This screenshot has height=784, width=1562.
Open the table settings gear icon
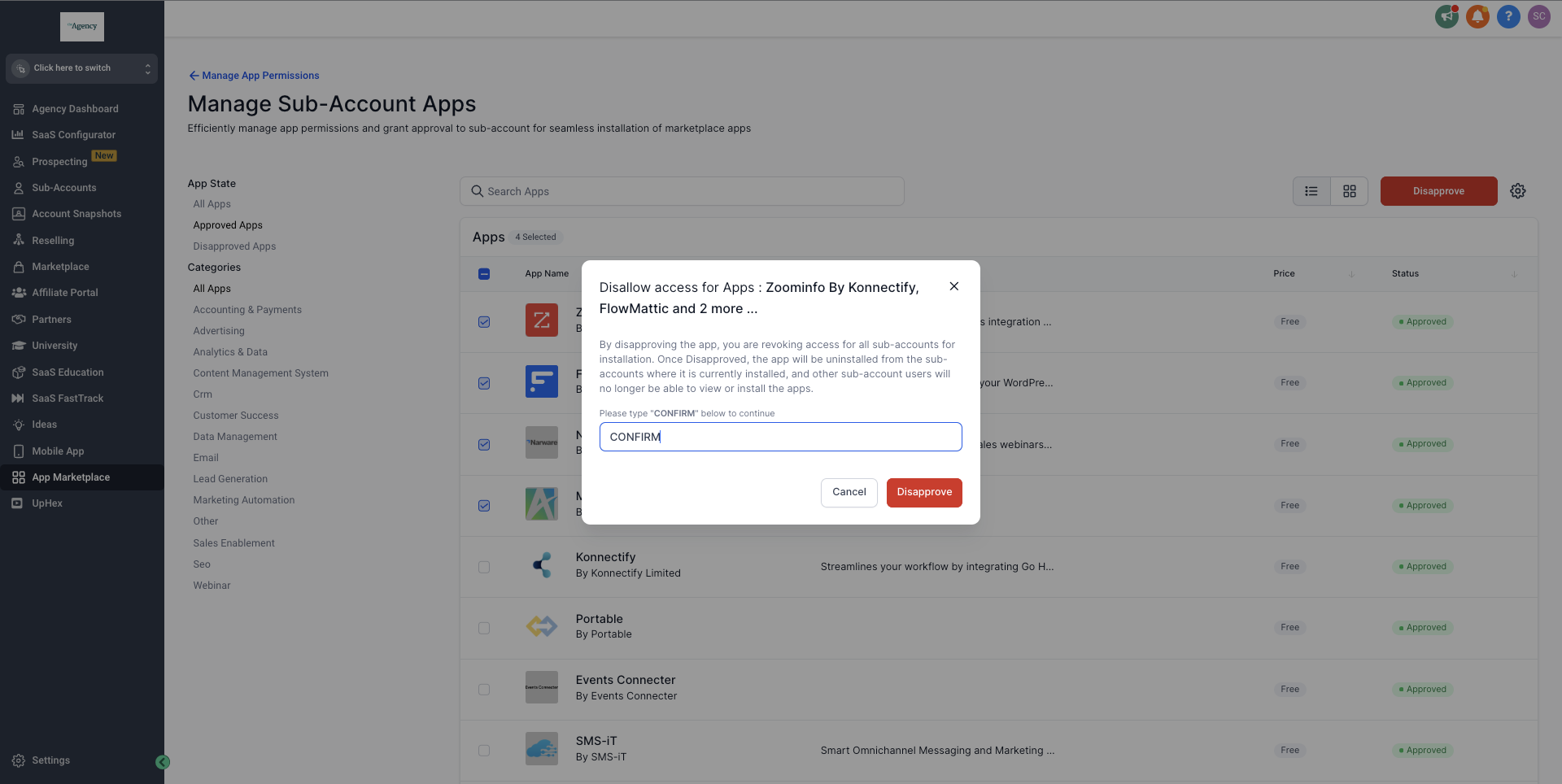tap(1518, 191)
